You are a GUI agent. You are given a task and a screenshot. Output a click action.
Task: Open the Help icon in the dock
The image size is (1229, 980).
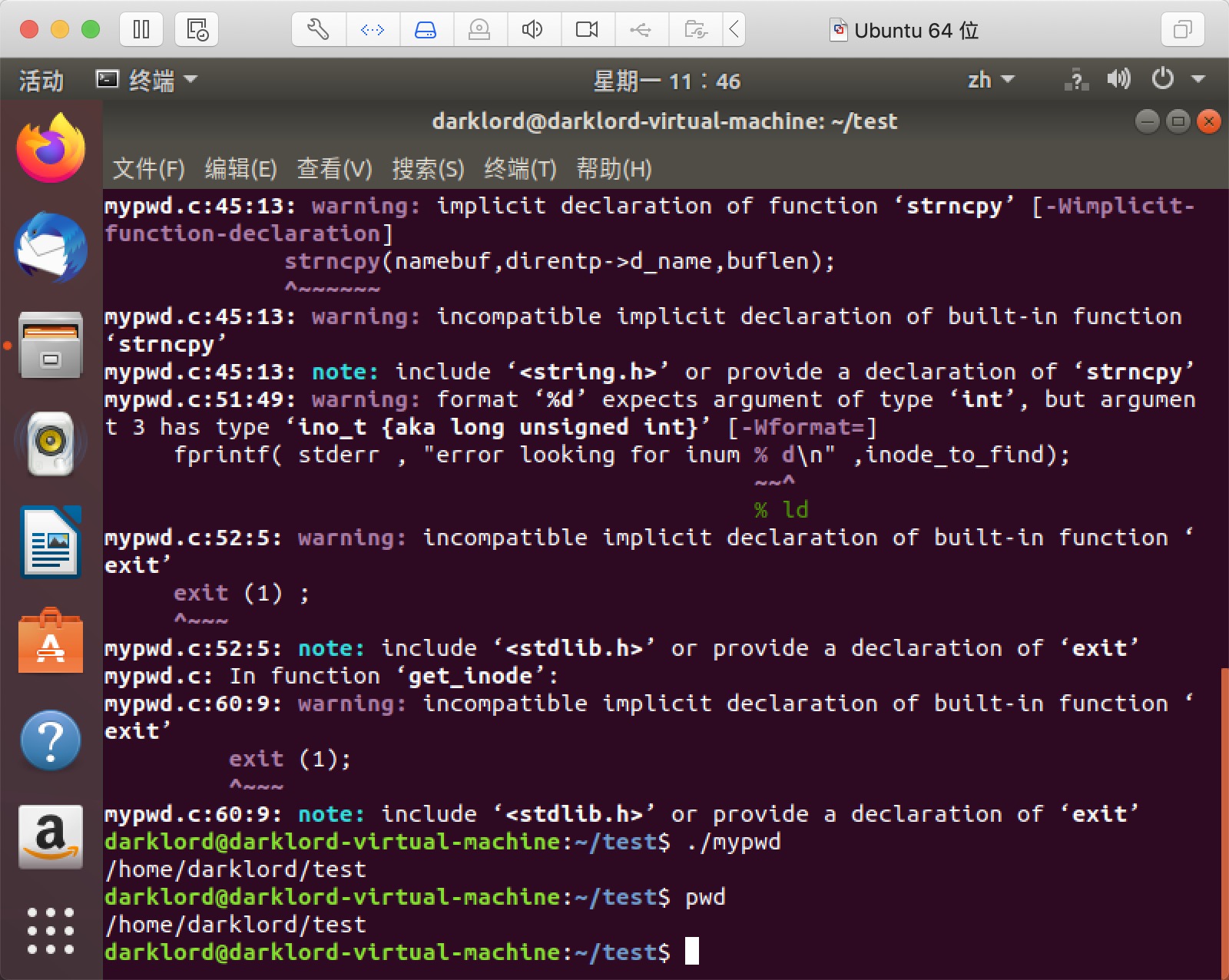(51, 740)
